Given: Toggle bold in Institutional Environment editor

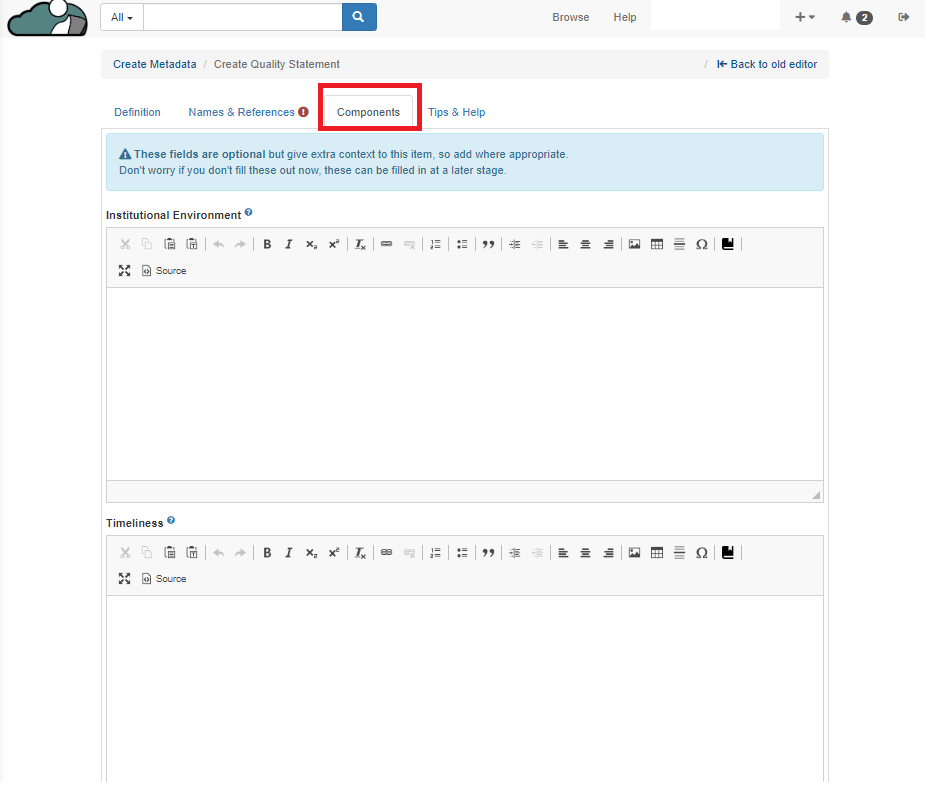Looking at the screenshot, I should [267, 244].
